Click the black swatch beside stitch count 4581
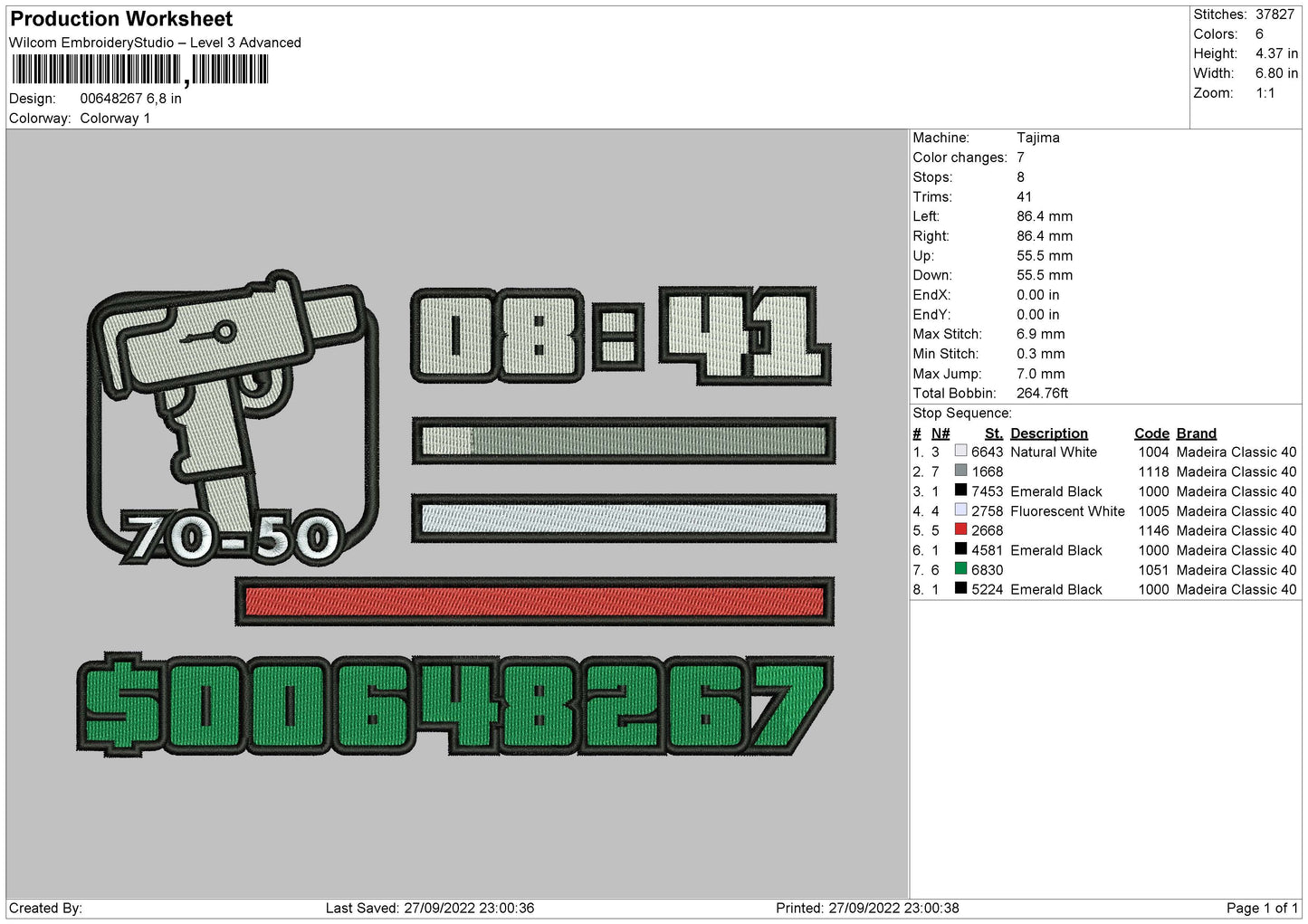 tap(960, 549)
